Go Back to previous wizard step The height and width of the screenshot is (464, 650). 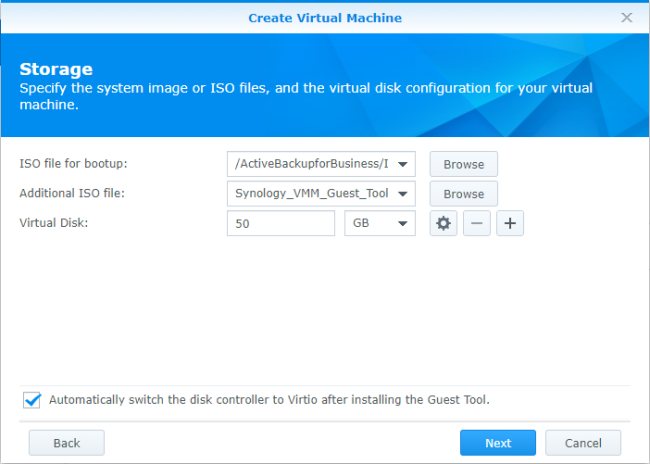click(x=66, y=443)
